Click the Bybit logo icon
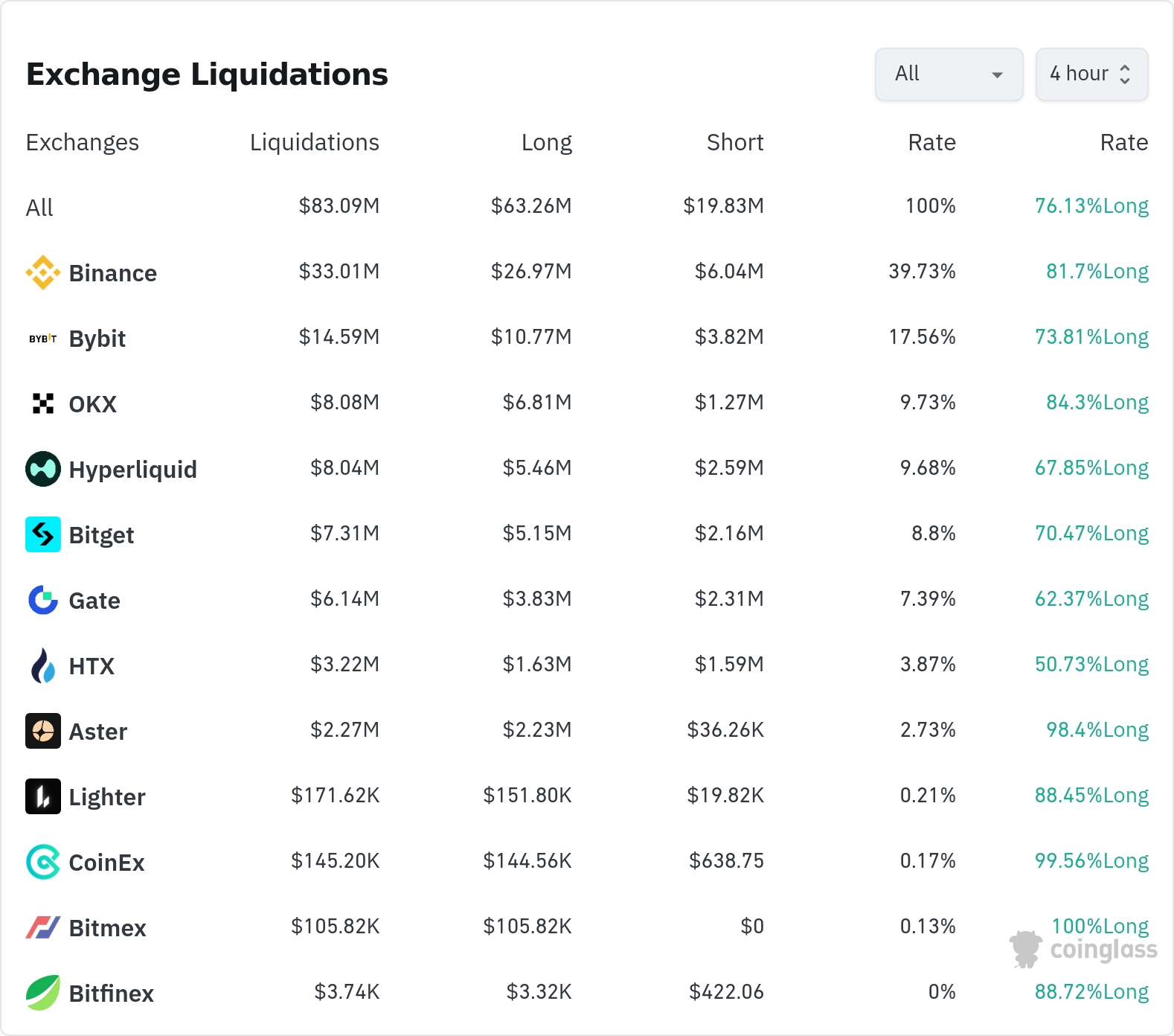Image resolution: width=1174 pixels, height=1036 pixels. [x=43, y=339]
